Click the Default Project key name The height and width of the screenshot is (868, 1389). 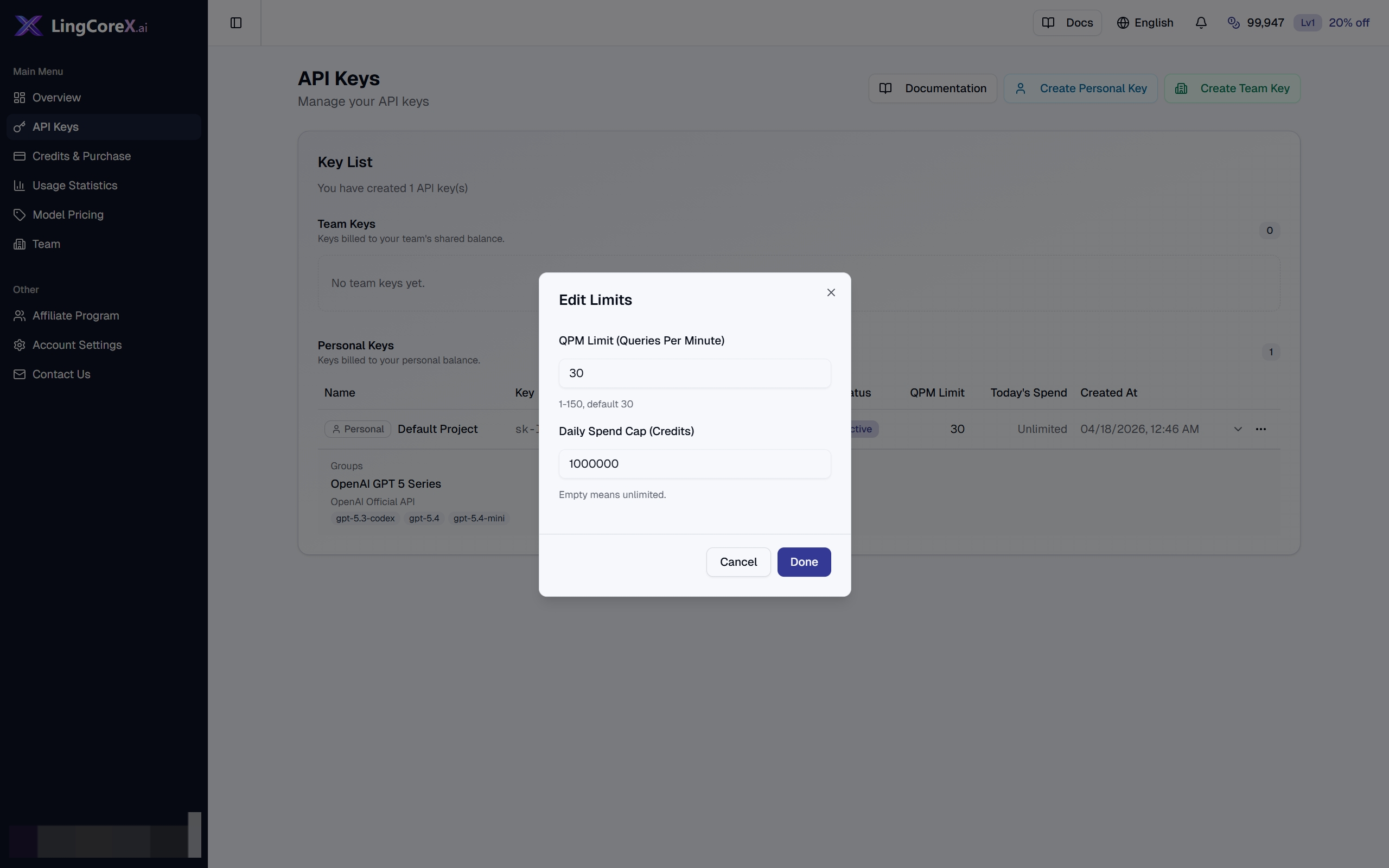tap(437, 430)
